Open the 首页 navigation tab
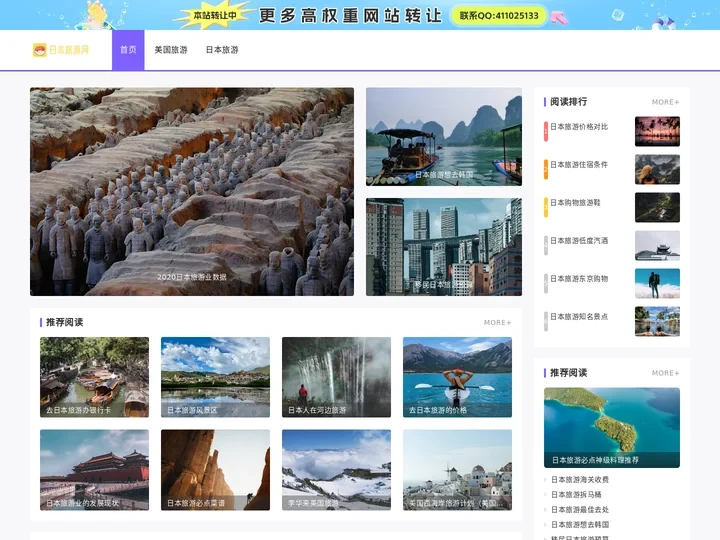The width and height of the screenshot is (720, 540). (x=128, y=50)
